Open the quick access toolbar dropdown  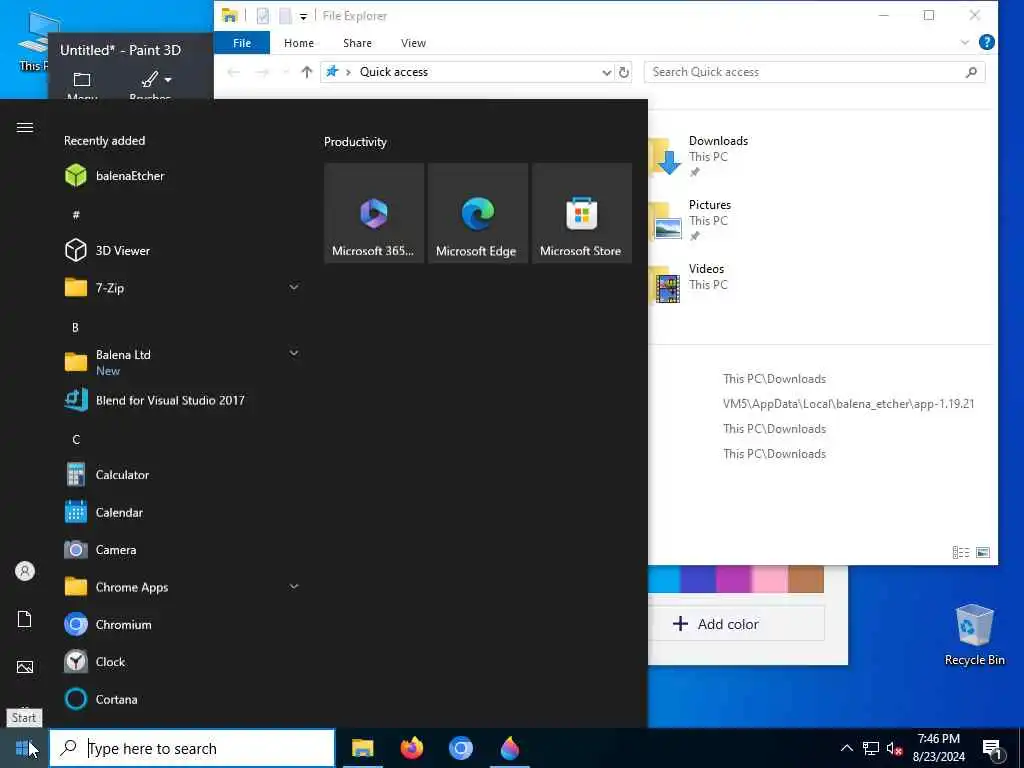click(x=303, y=16)
